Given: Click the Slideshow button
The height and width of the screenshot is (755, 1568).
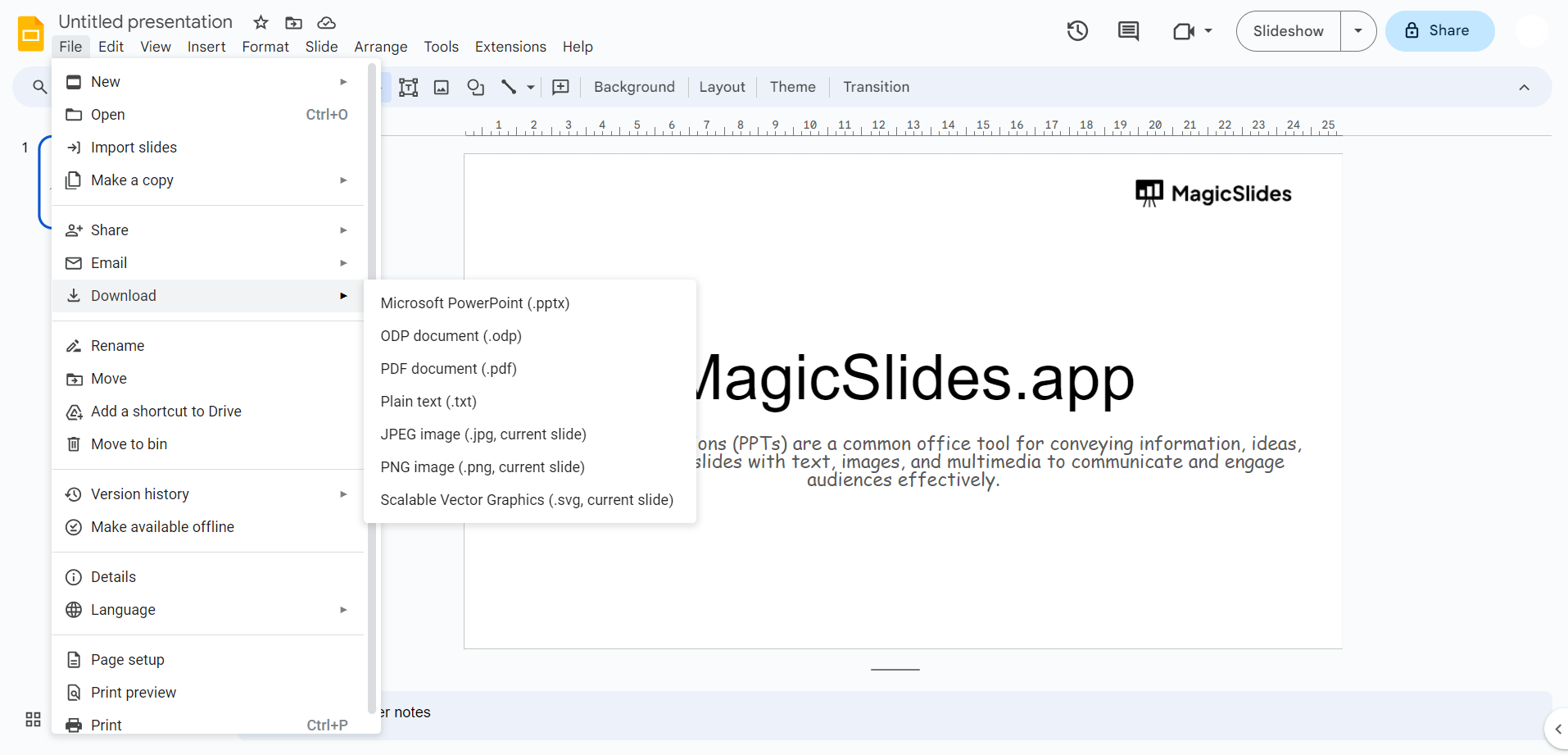Looking at the screenshot, I should (x=1289, y=31).
